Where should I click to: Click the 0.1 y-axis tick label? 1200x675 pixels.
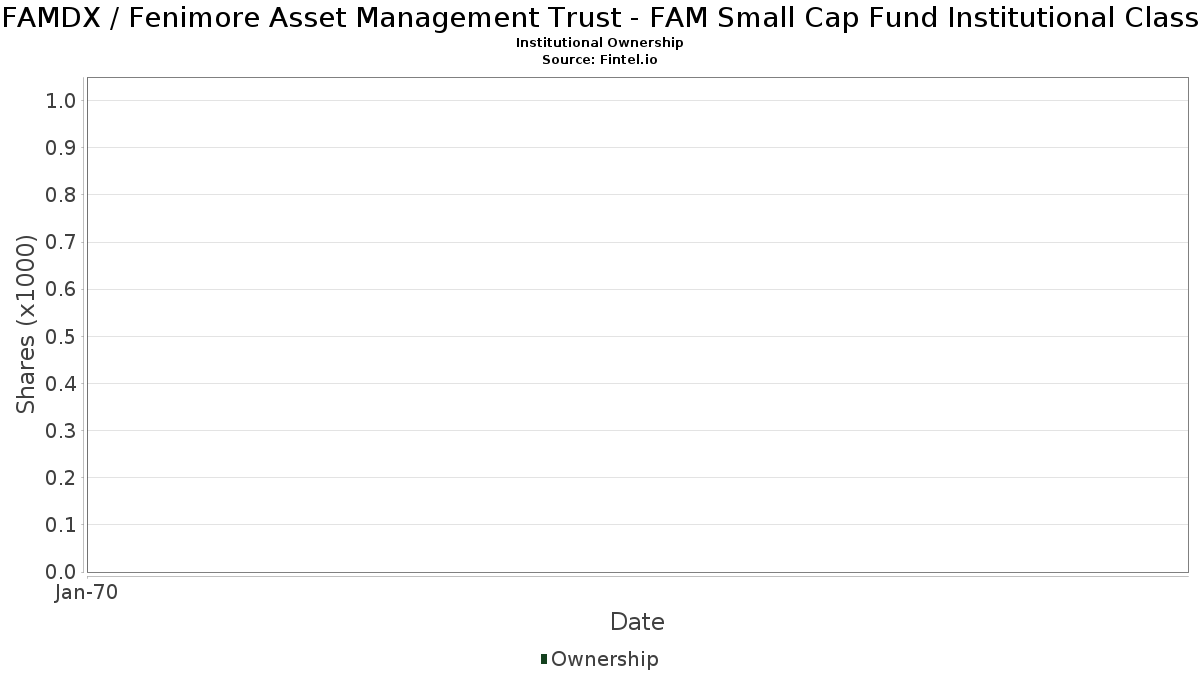tap(61, 525)
